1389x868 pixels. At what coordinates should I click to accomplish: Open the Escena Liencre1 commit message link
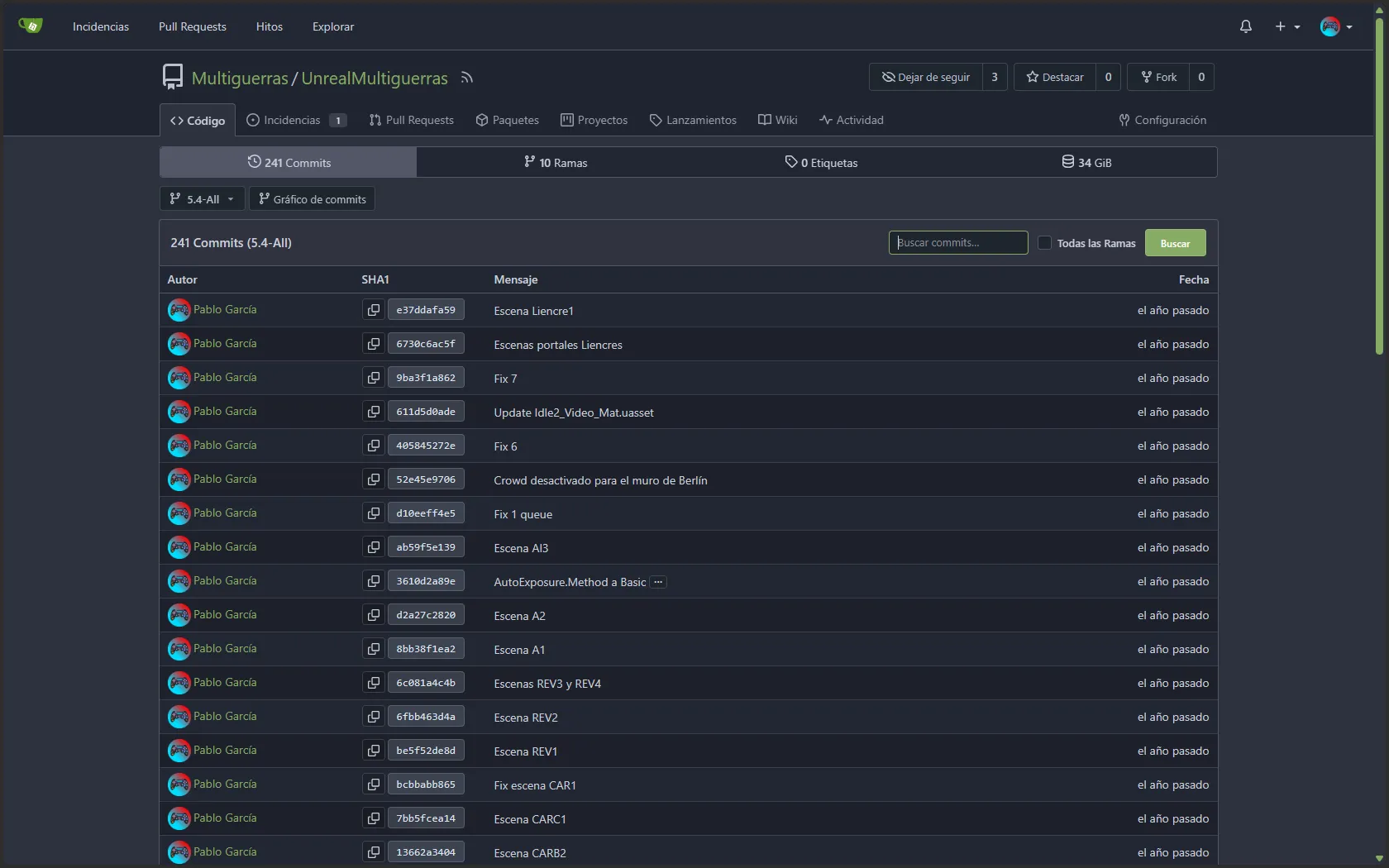(533, 311)
